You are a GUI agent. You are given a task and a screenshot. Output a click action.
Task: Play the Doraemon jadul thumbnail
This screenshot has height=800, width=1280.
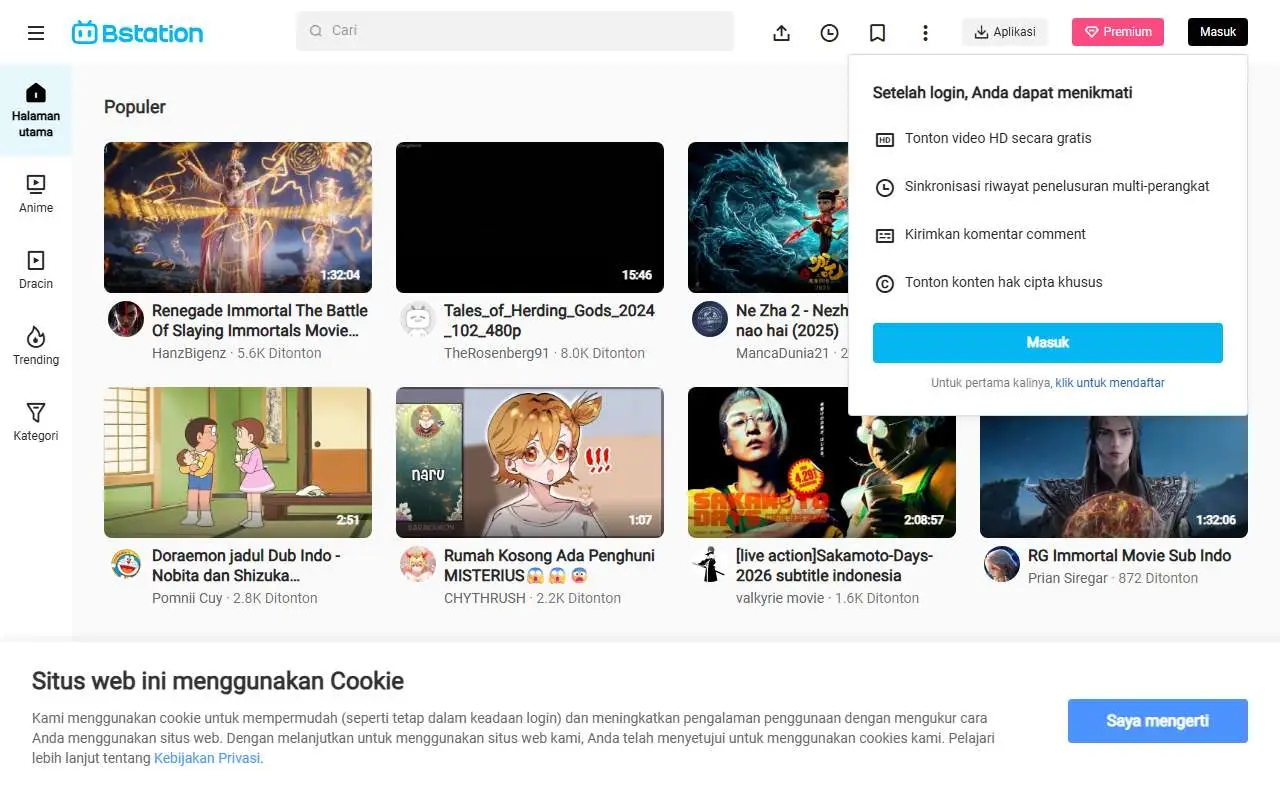pyautogui.click(x=238, y=462)
